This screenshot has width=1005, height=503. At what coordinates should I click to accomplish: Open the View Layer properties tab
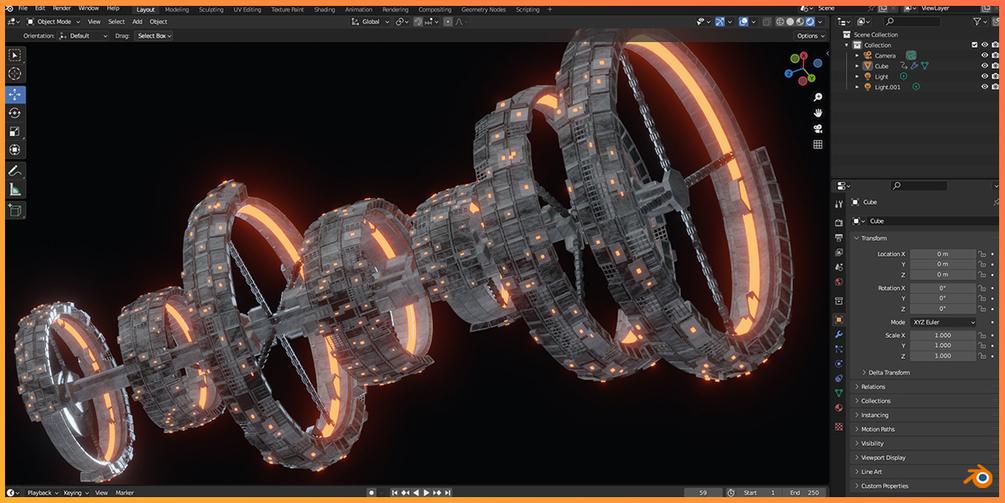click(x=839, y=252)
